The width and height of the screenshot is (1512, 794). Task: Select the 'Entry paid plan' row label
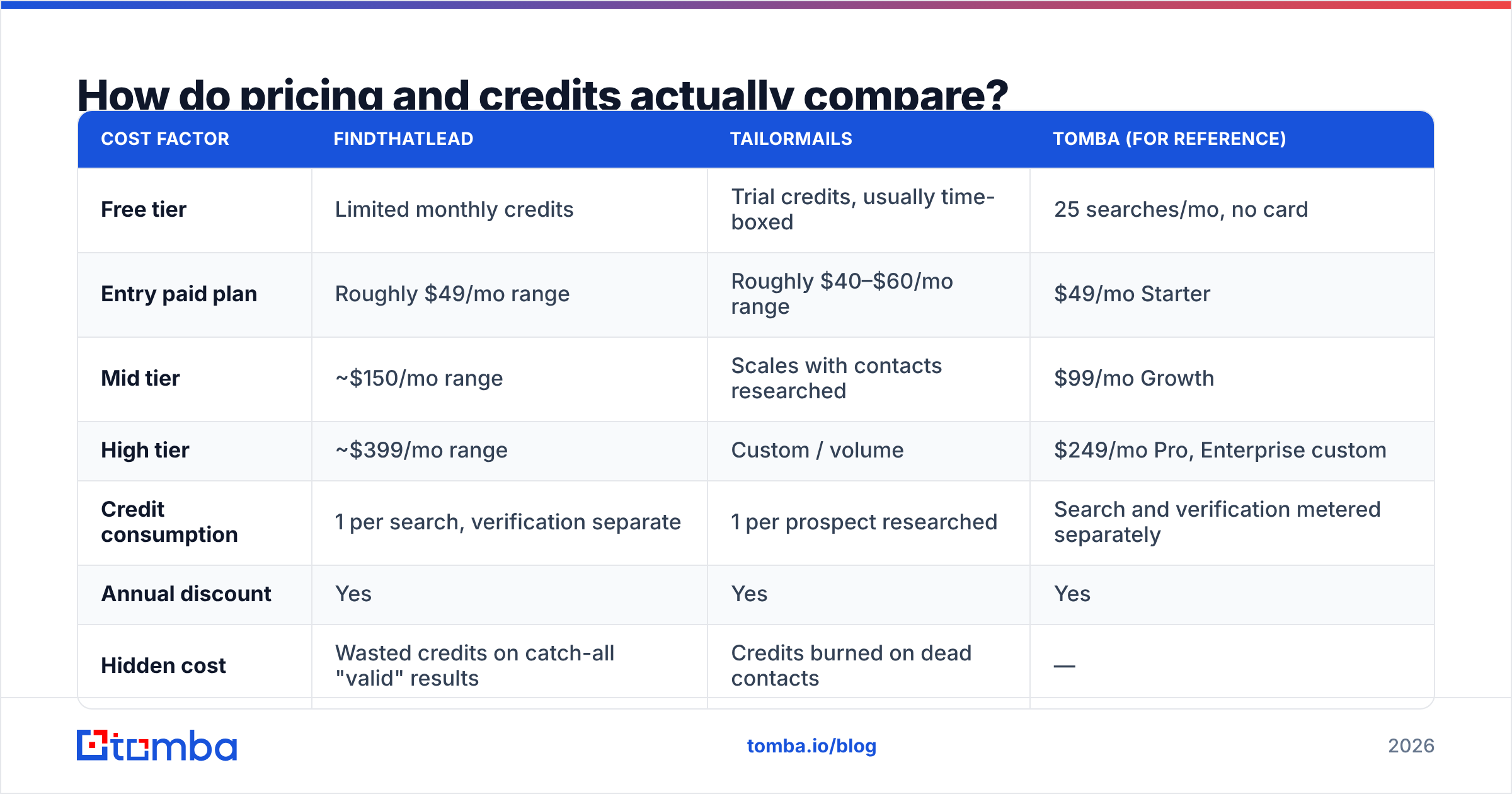179,294
